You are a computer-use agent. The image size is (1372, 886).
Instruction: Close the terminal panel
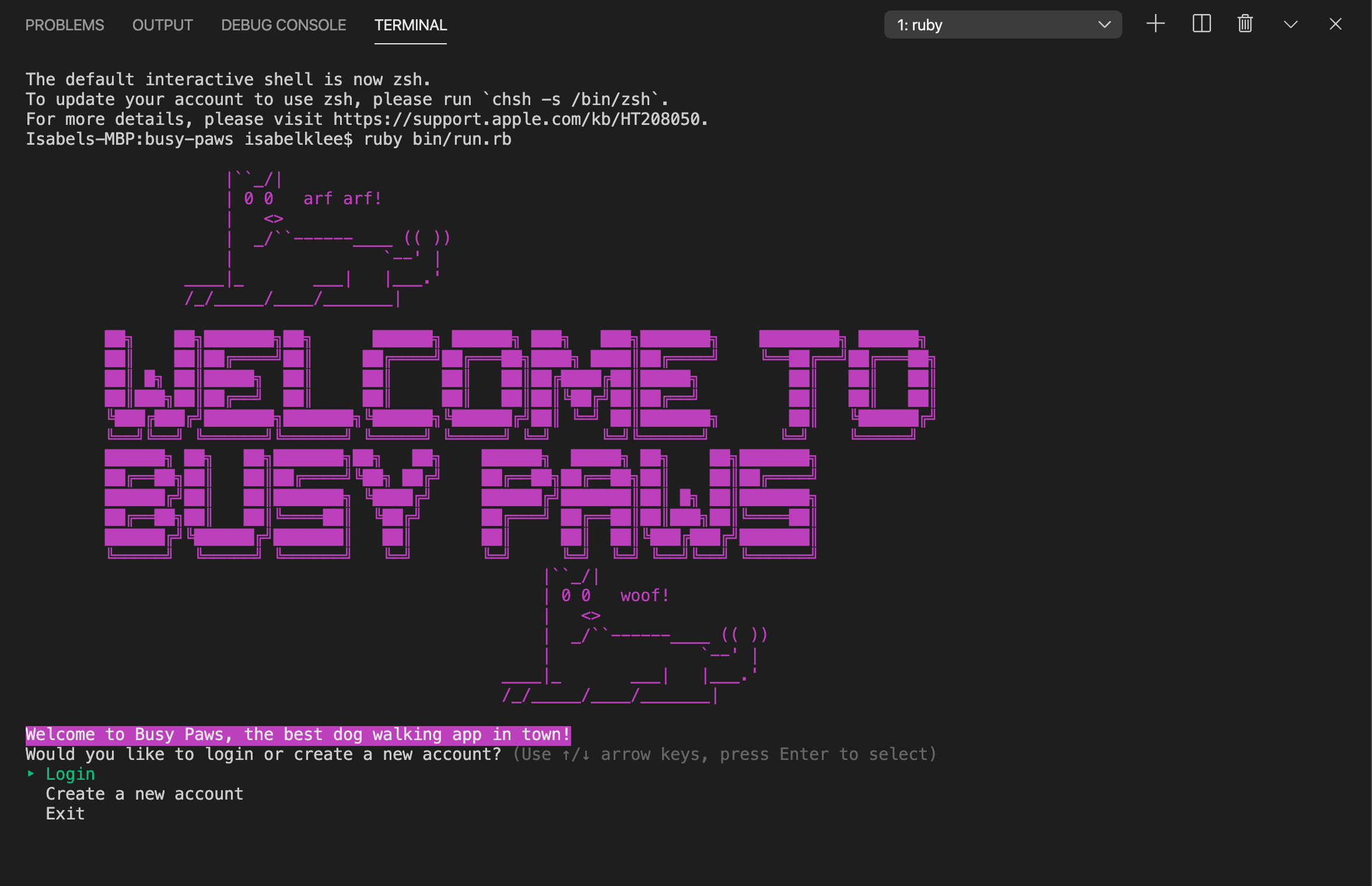tap(1335, 25)
